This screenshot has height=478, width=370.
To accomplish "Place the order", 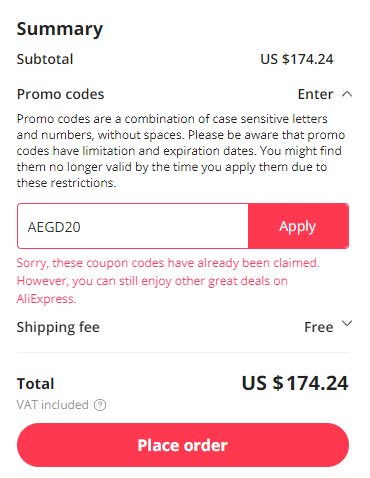I will [183, 445].
